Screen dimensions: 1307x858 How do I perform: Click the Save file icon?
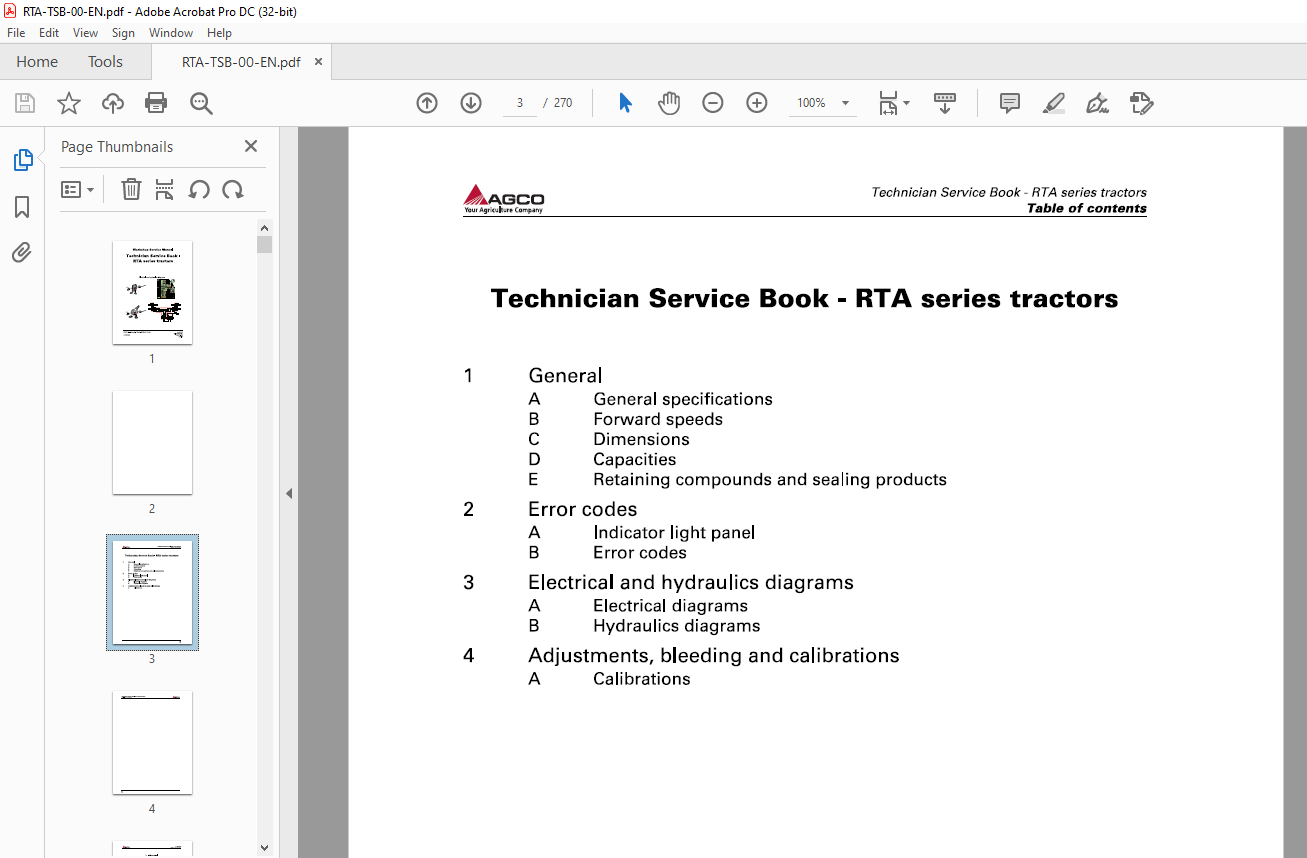25,103
